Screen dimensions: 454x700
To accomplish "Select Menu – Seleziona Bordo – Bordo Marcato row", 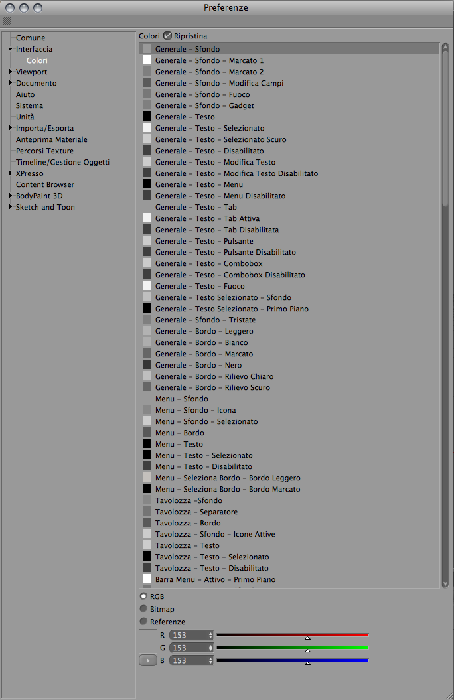I will (289, 489).
